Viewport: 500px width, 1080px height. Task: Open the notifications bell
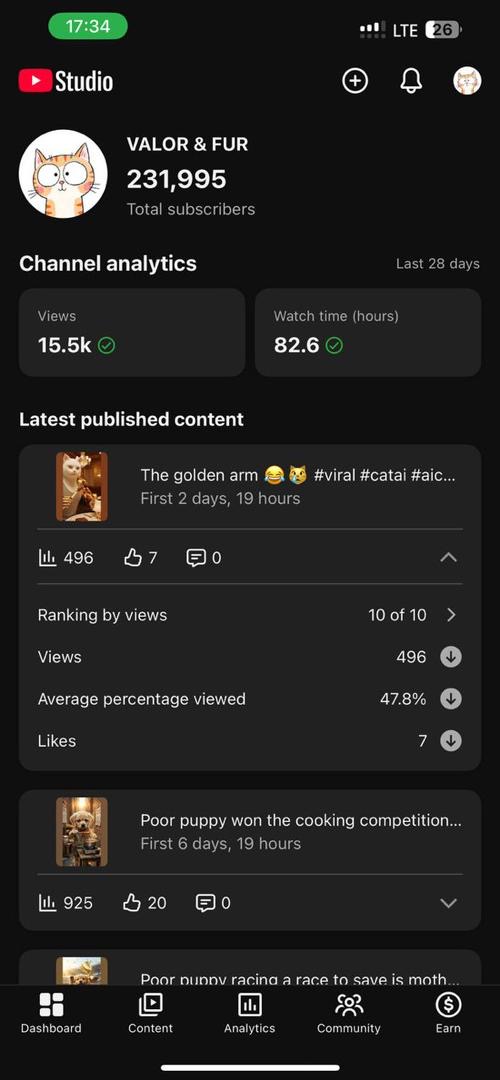click(411, 81)
